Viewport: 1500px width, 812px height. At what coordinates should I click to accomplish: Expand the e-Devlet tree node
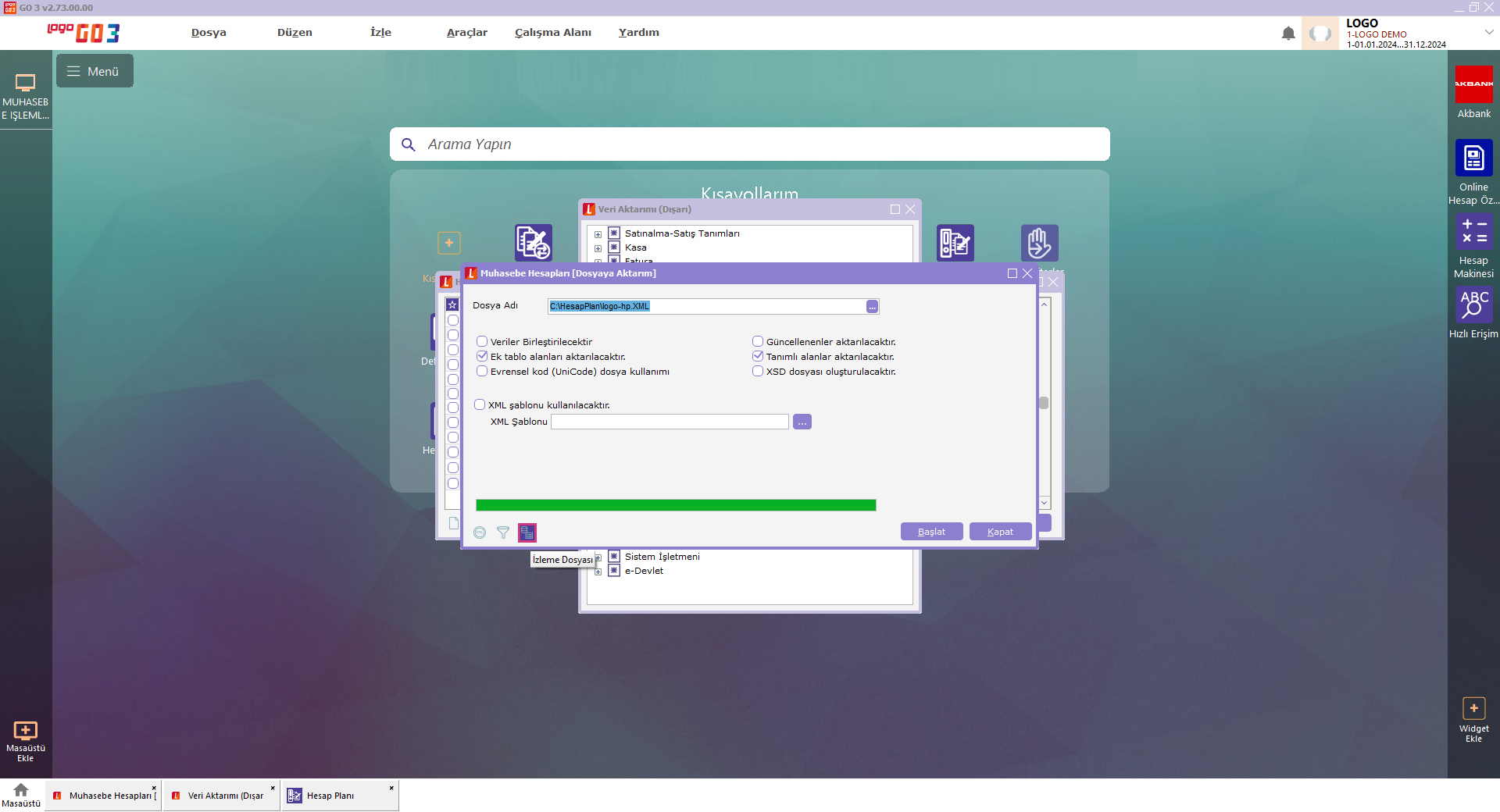click(598, 572)
